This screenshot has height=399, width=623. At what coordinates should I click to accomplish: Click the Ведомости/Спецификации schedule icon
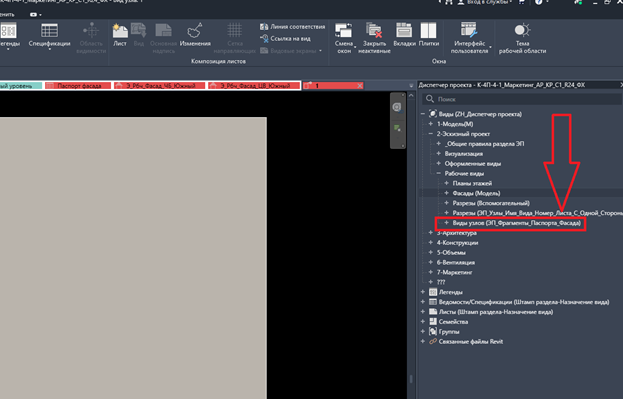(x=433, y=302)
